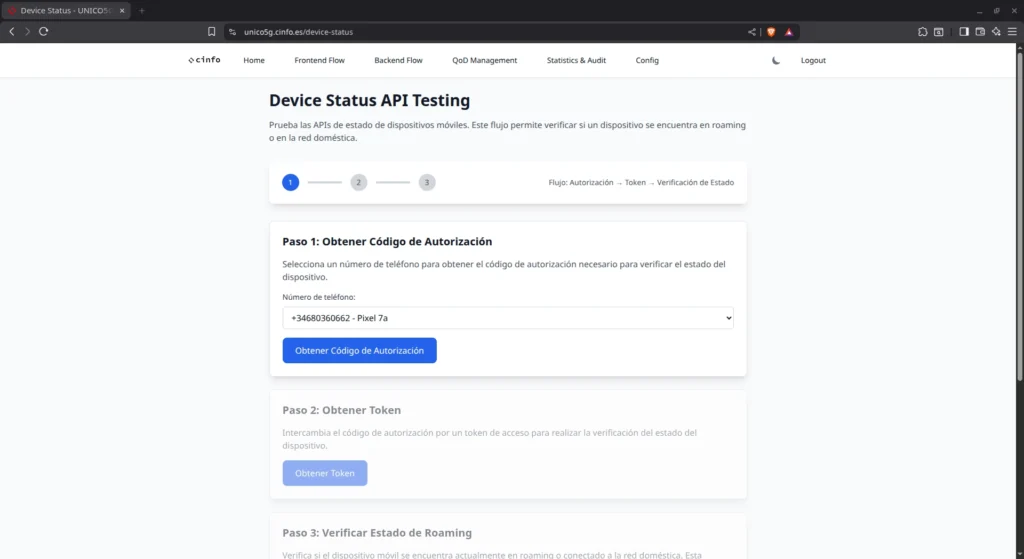The image size is (1024, 559).
Task: Bookmark this page with the bookmark icon
Action: pyautogui.click(x=211, y=32)
